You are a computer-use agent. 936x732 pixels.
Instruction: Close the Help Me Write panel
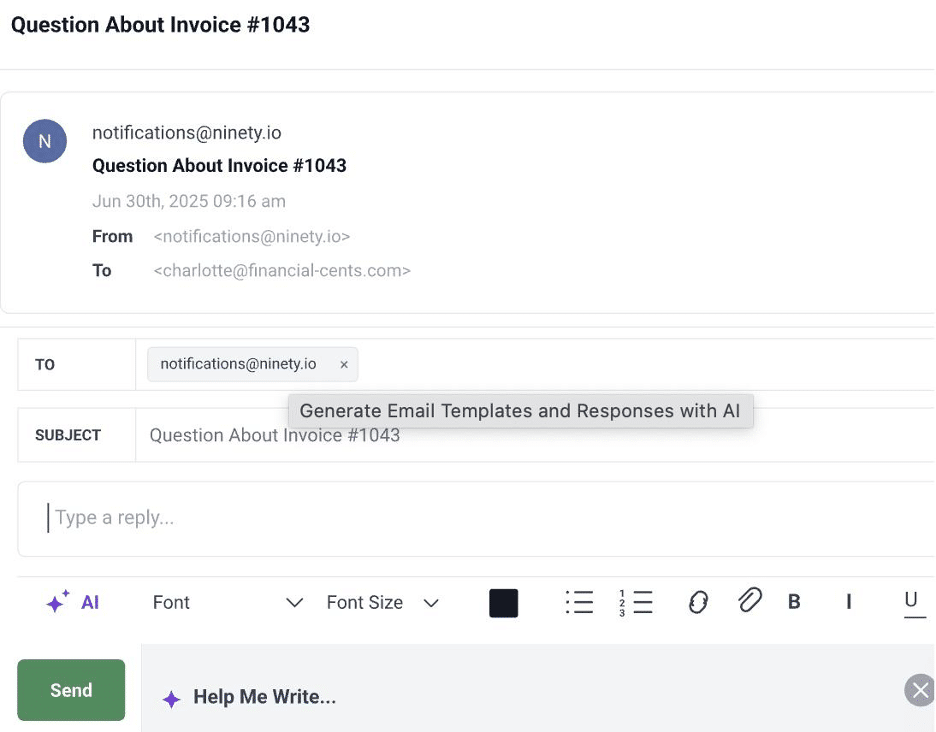pos(920,690)
